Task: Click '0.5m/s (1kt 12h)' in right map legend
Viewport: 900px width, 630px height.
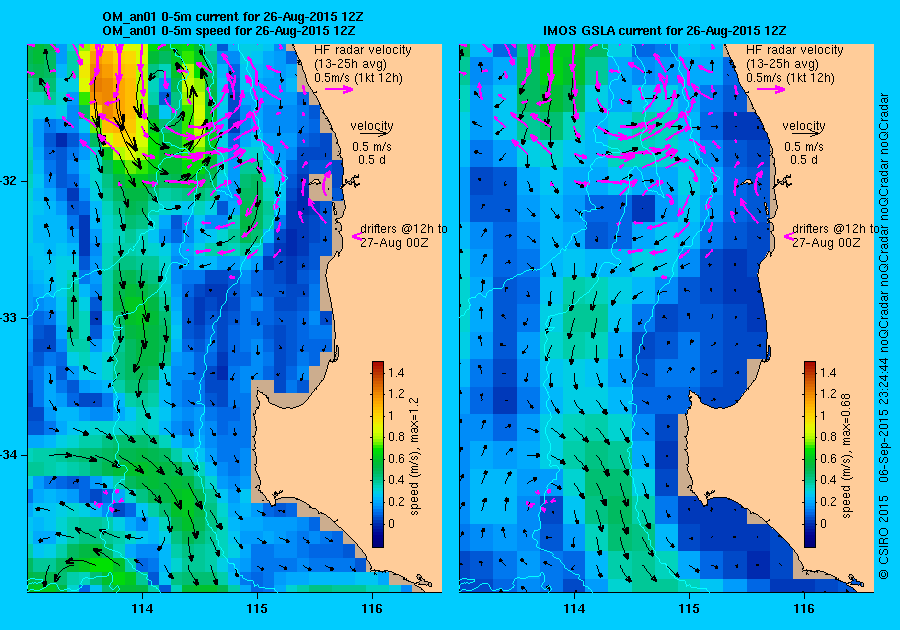Action: pos(790,77)
